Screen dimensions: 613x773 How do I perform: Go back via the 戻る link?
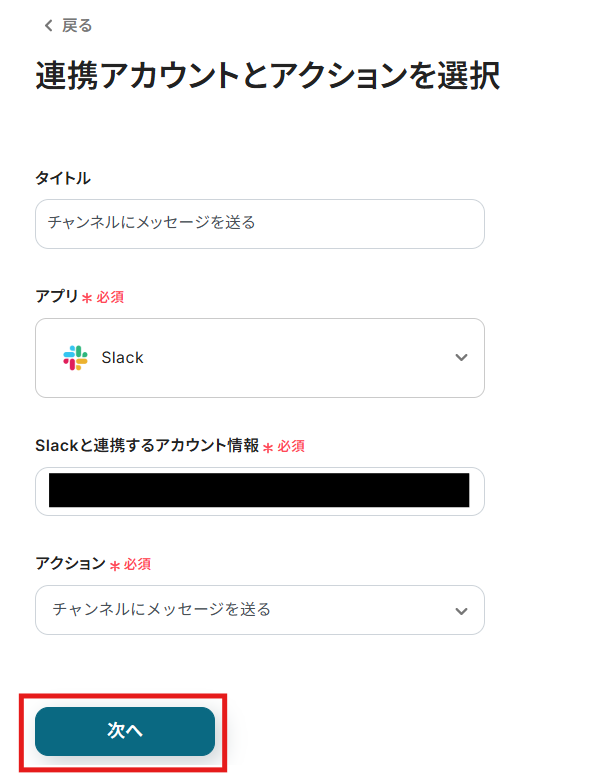(76, 26)
